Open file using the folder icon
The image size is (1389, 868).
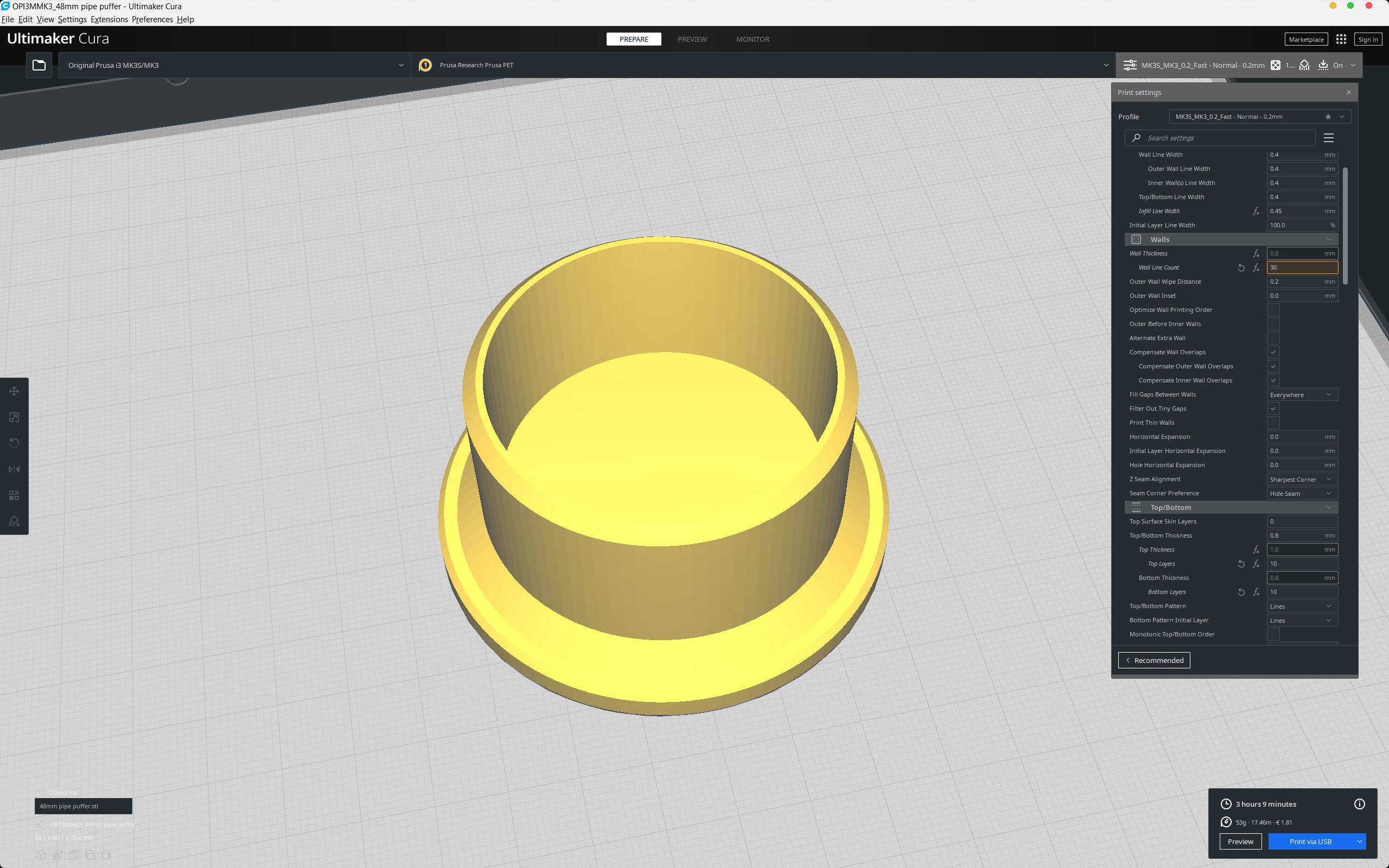[x=39, y=65]
